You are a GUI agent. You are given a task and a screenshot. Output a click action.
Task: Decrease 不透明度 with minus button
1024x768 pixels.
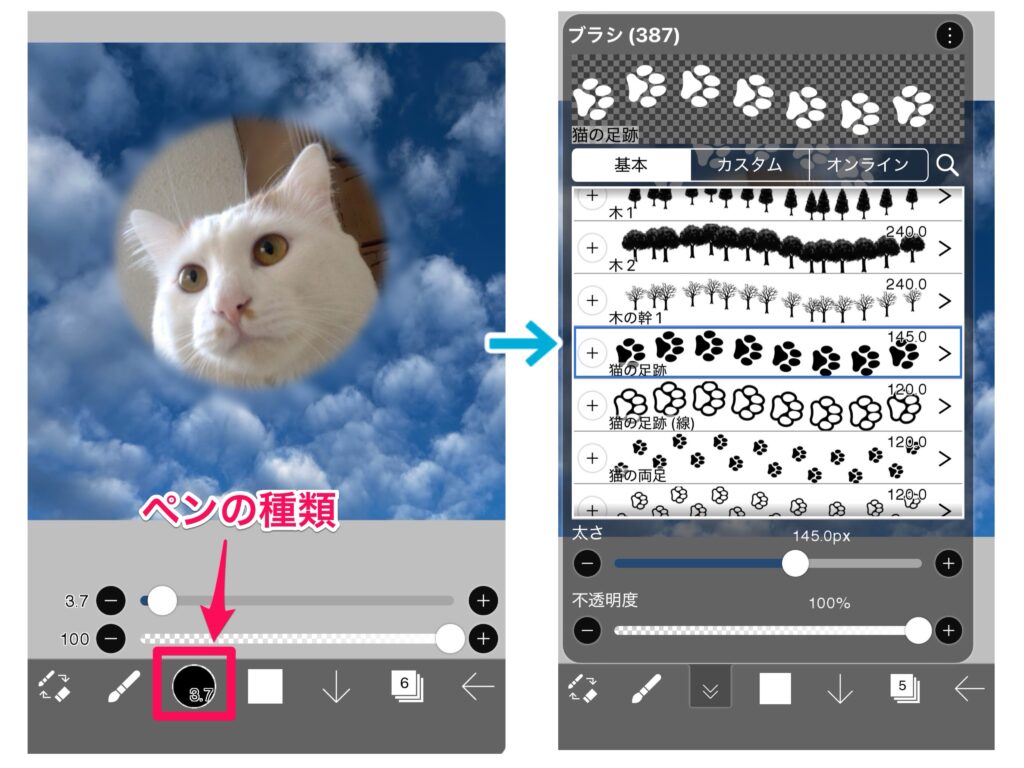(x=588, y=630)
